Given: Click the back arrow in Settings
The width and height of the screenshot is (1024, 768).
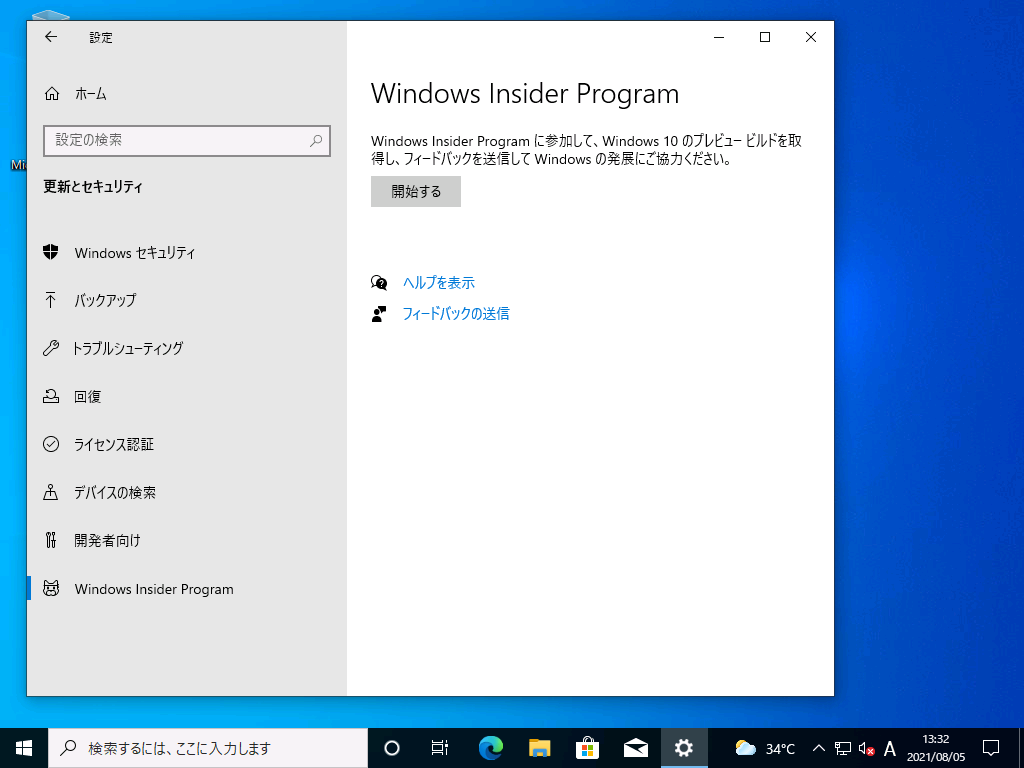Looking at the screenshot, I should point(51,37).
